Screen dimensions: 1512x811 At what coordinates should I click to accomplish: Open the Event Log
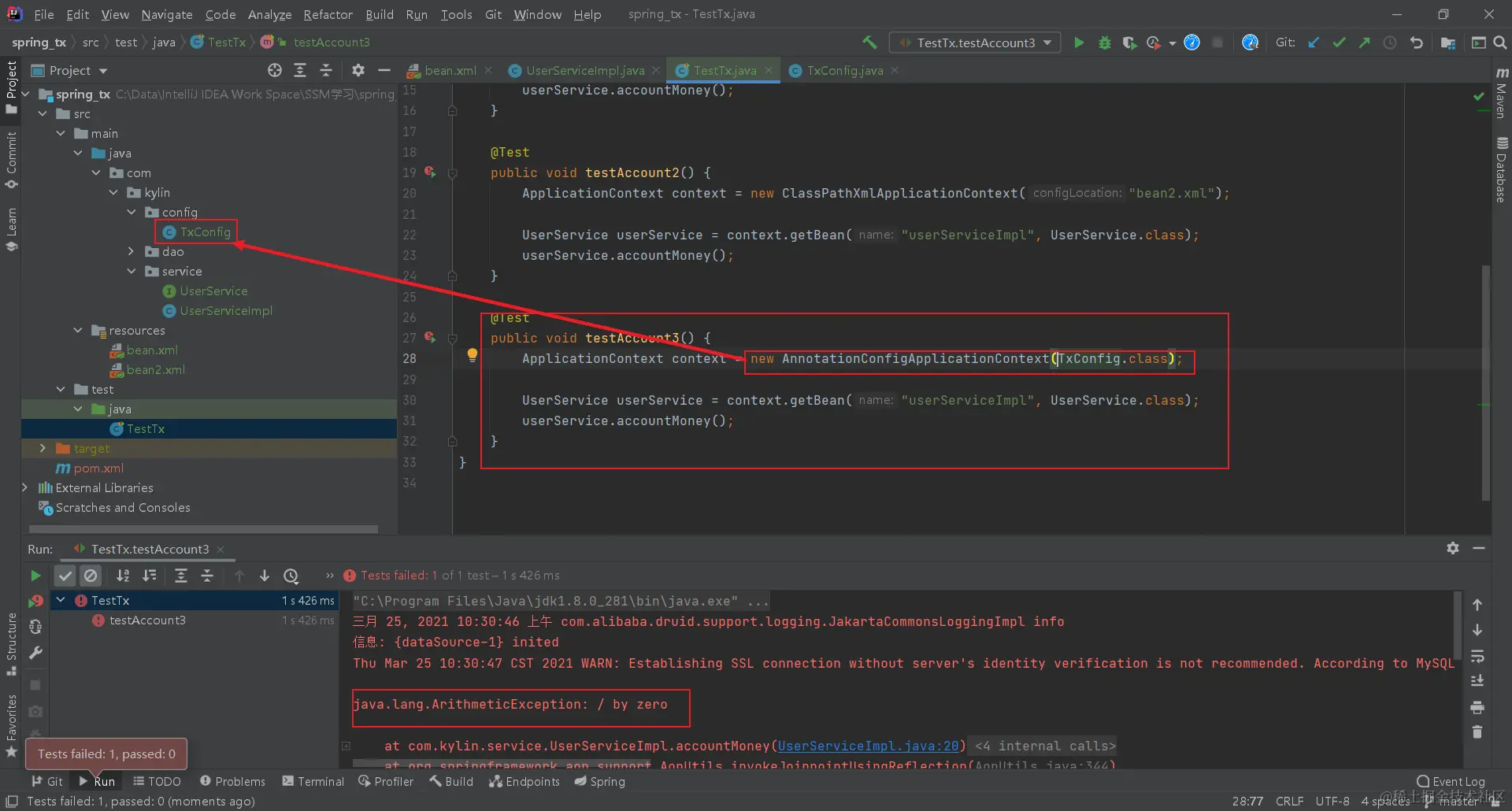[x=1451, y=781]
